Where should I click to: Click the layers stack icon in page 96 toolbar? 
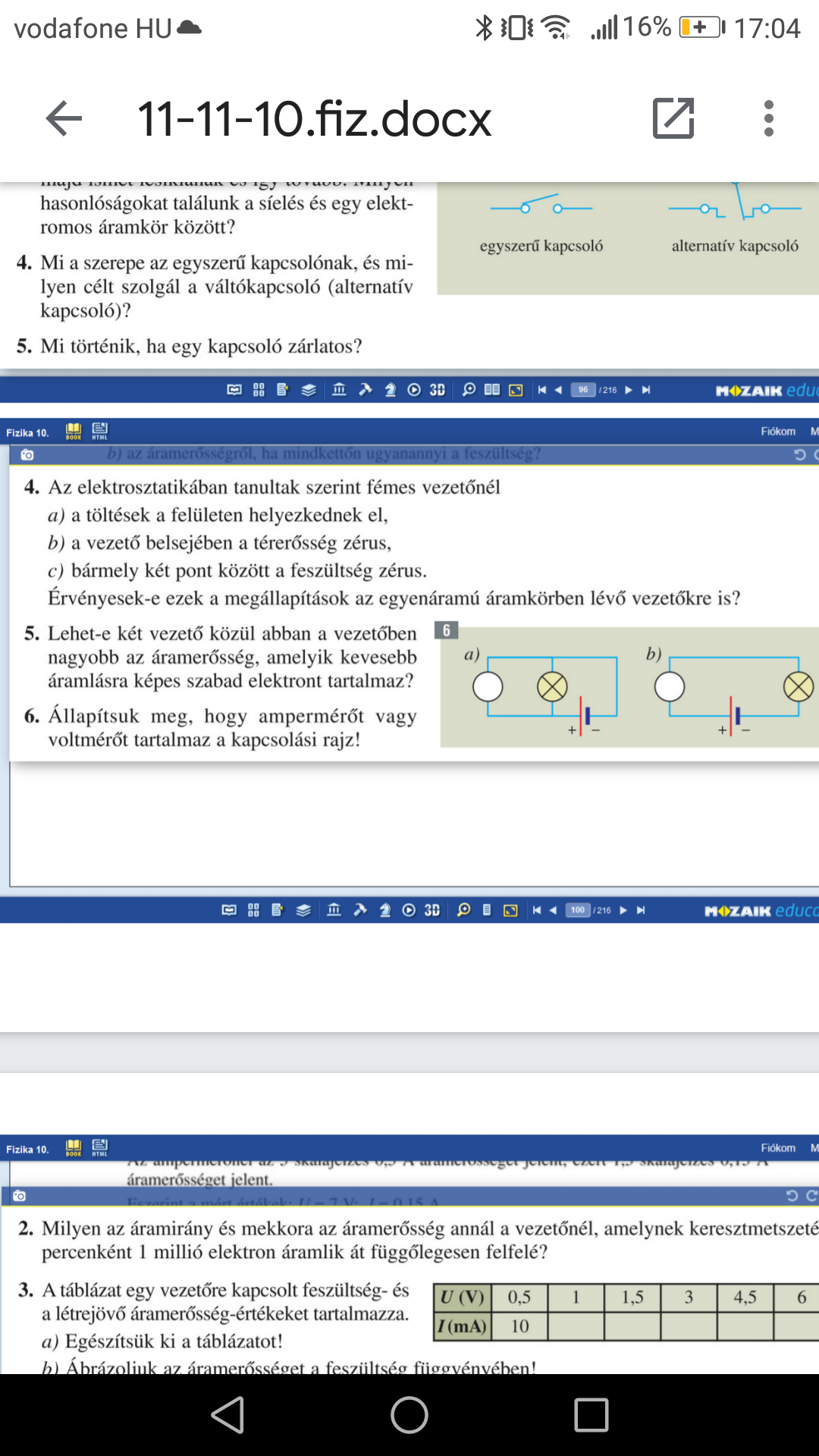tap(309, 390)
